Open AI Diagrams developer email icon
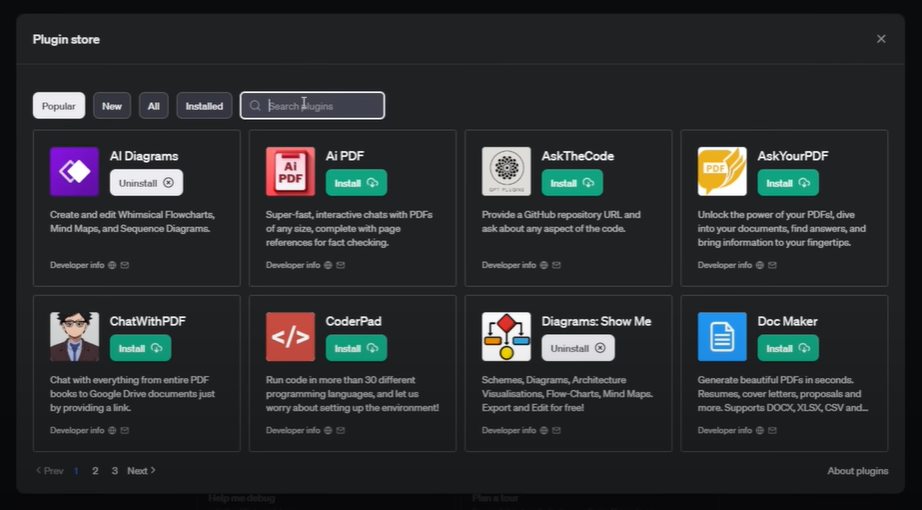922x510 pixels. (125, 265)
